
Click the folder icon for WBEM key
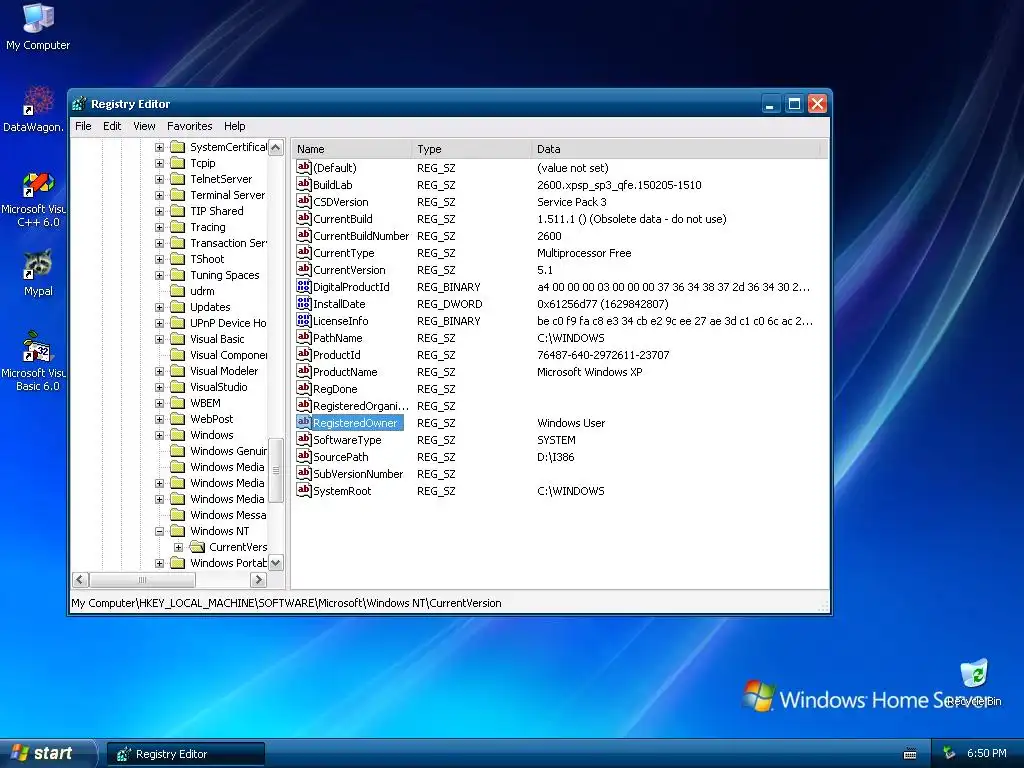coord(178,403)
